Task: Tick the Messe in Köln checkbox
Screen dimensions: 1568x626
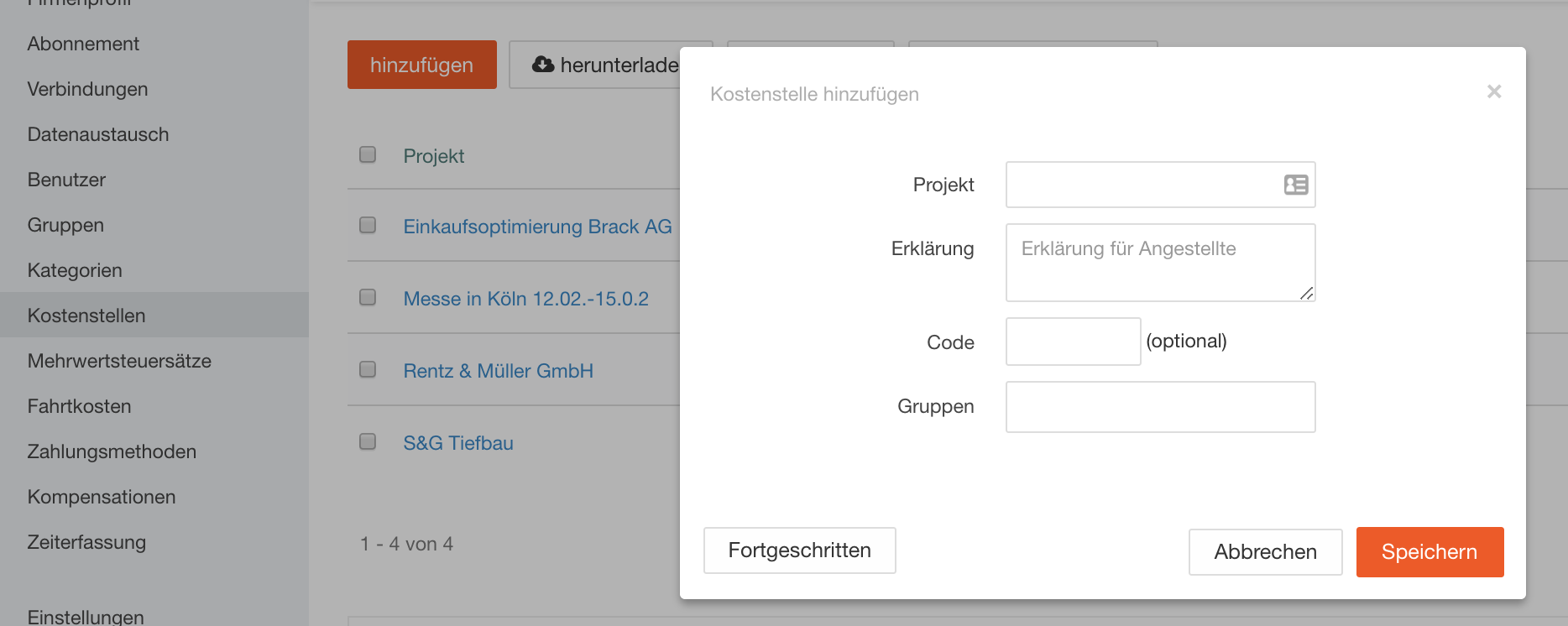Action: [x=368, y=297]
